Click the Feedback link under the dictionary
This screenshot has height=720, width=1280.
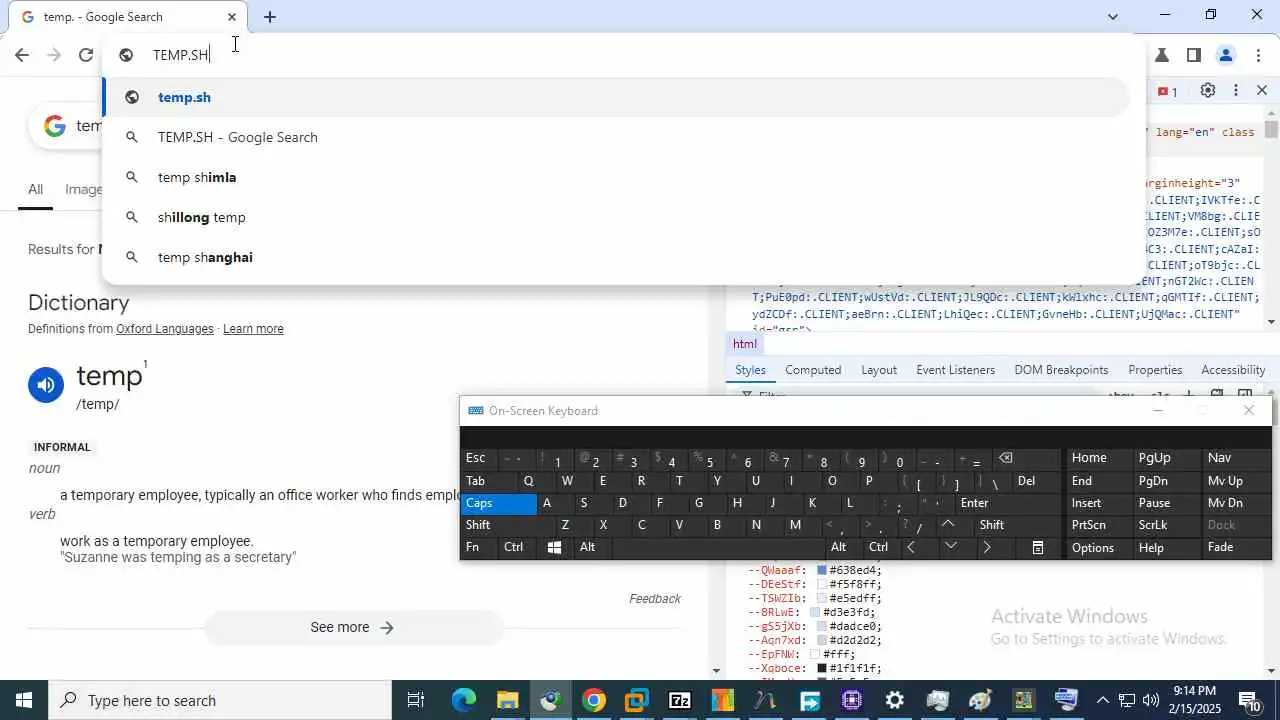point(655,599)
